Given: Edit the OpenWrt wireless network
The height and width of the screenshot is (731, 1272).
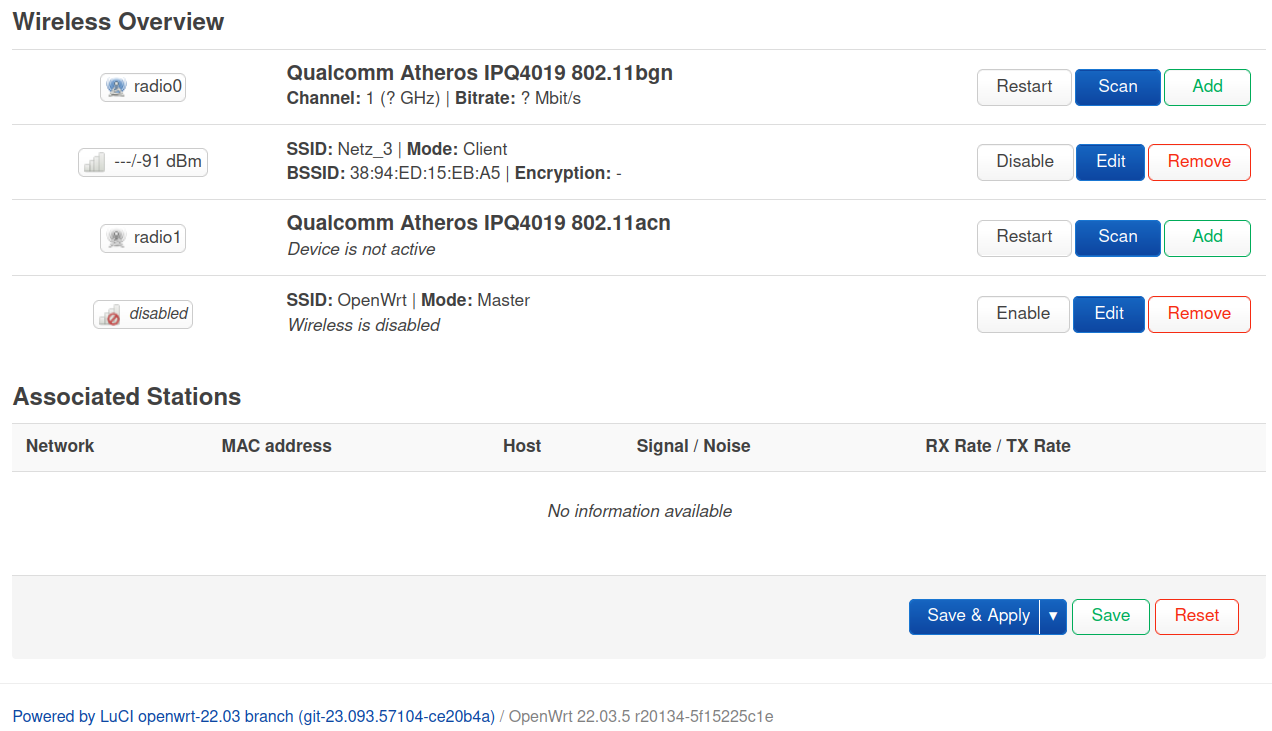Looking at the screenshot, I should click(x=1109, y=314).
